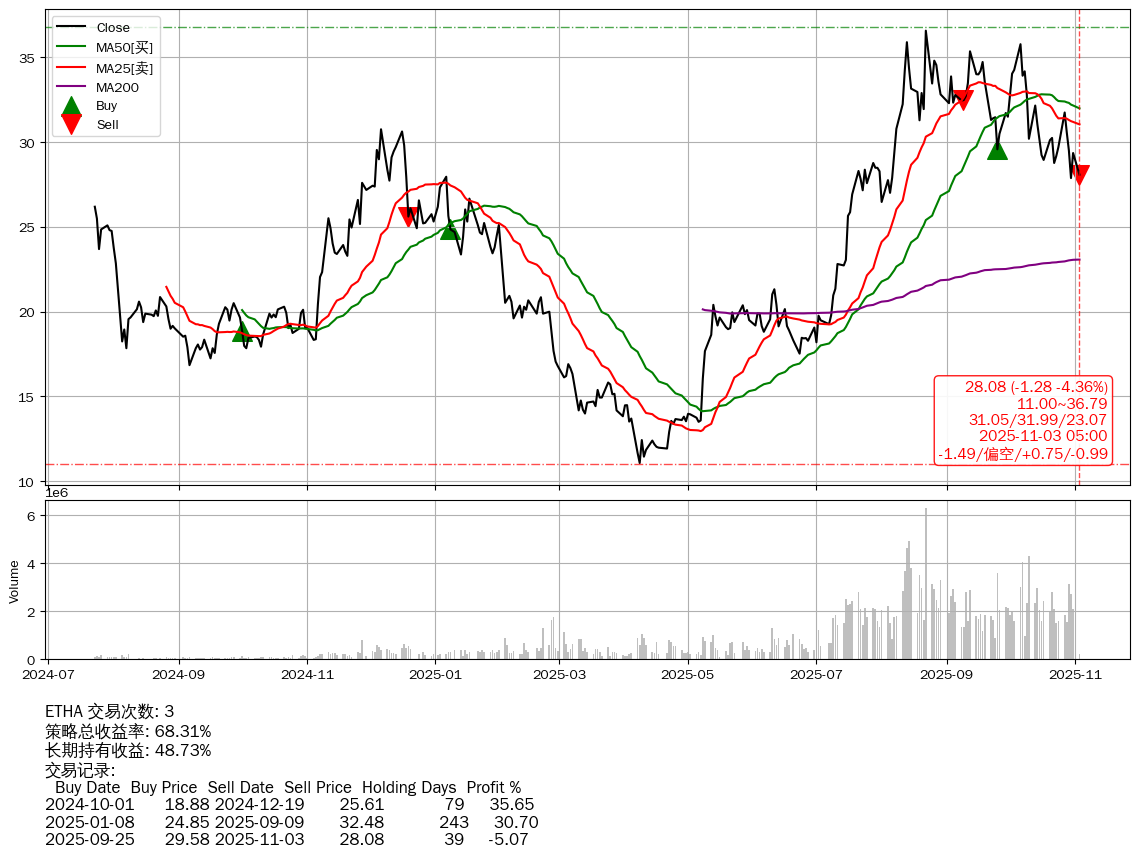Image resolution: width=1139 pixels, height=857 pixels.
Task: Click the red price info box showing 28.08
Action: 1022,420
